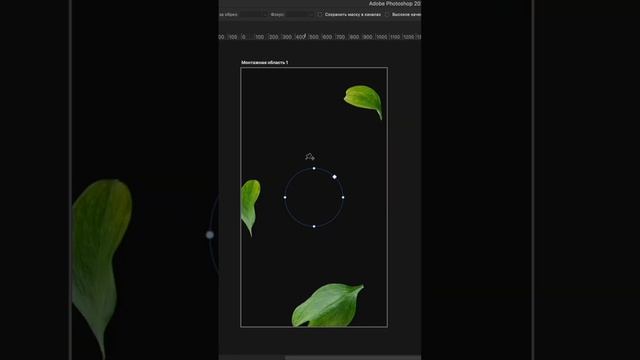Enable the 'Сохранить маску в каналах' checkbox
This screenshot has width=640, height=360.
pos(320,14)
